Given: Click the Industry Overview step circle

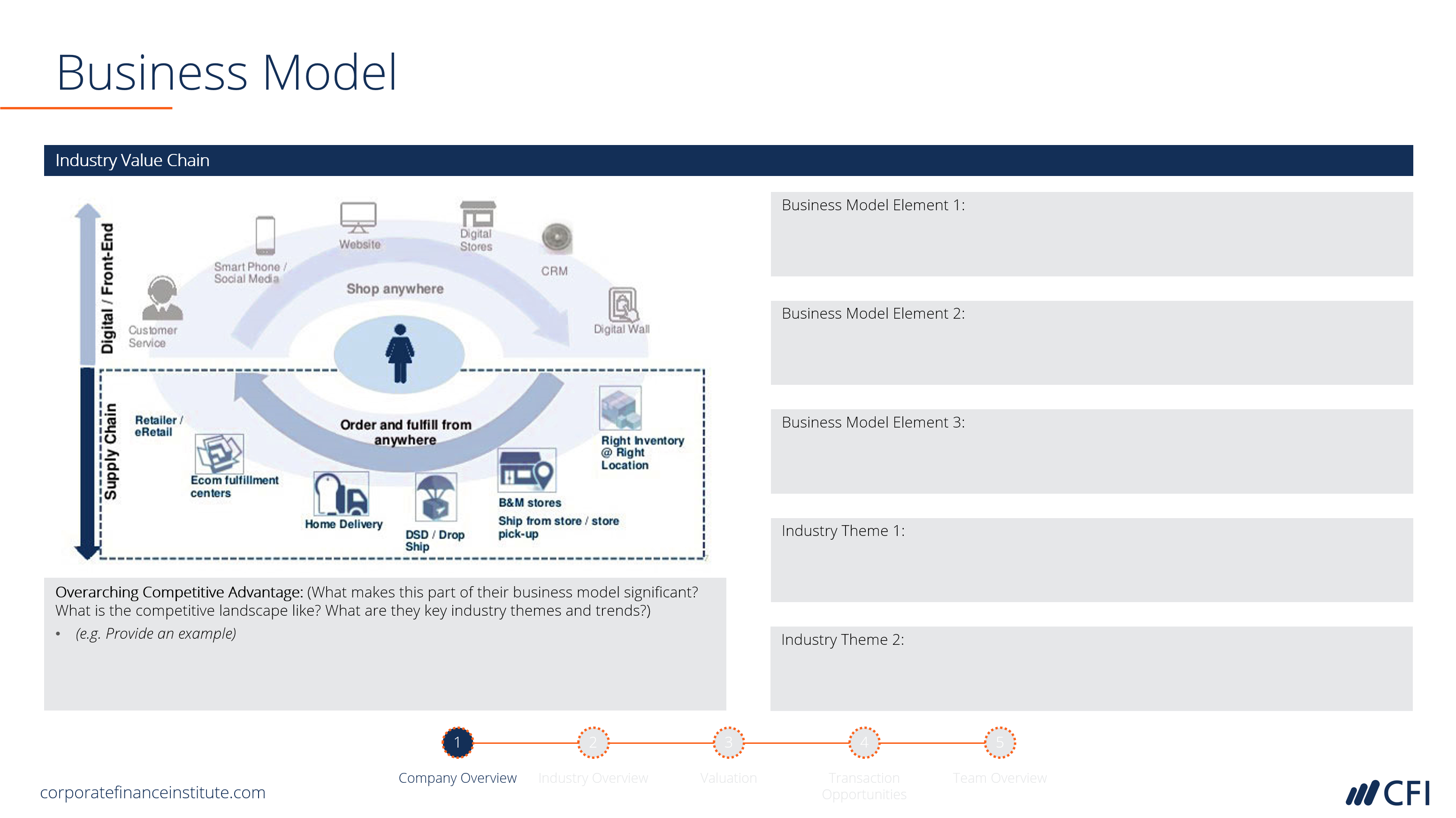Looking at the screenshot, I should point(593,744).
